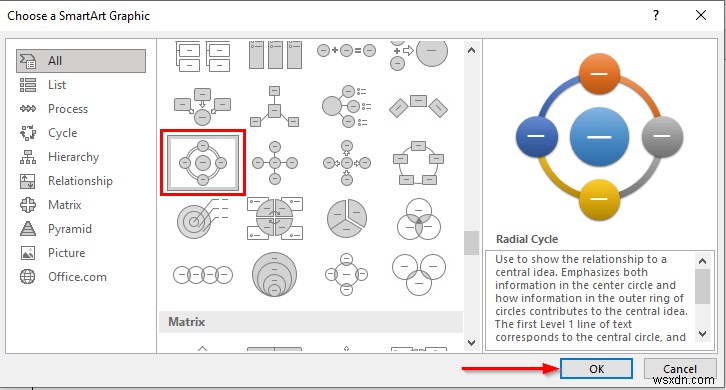
Task: Select the Radial Cycle layout thumbnail
Action: point(203,163)
